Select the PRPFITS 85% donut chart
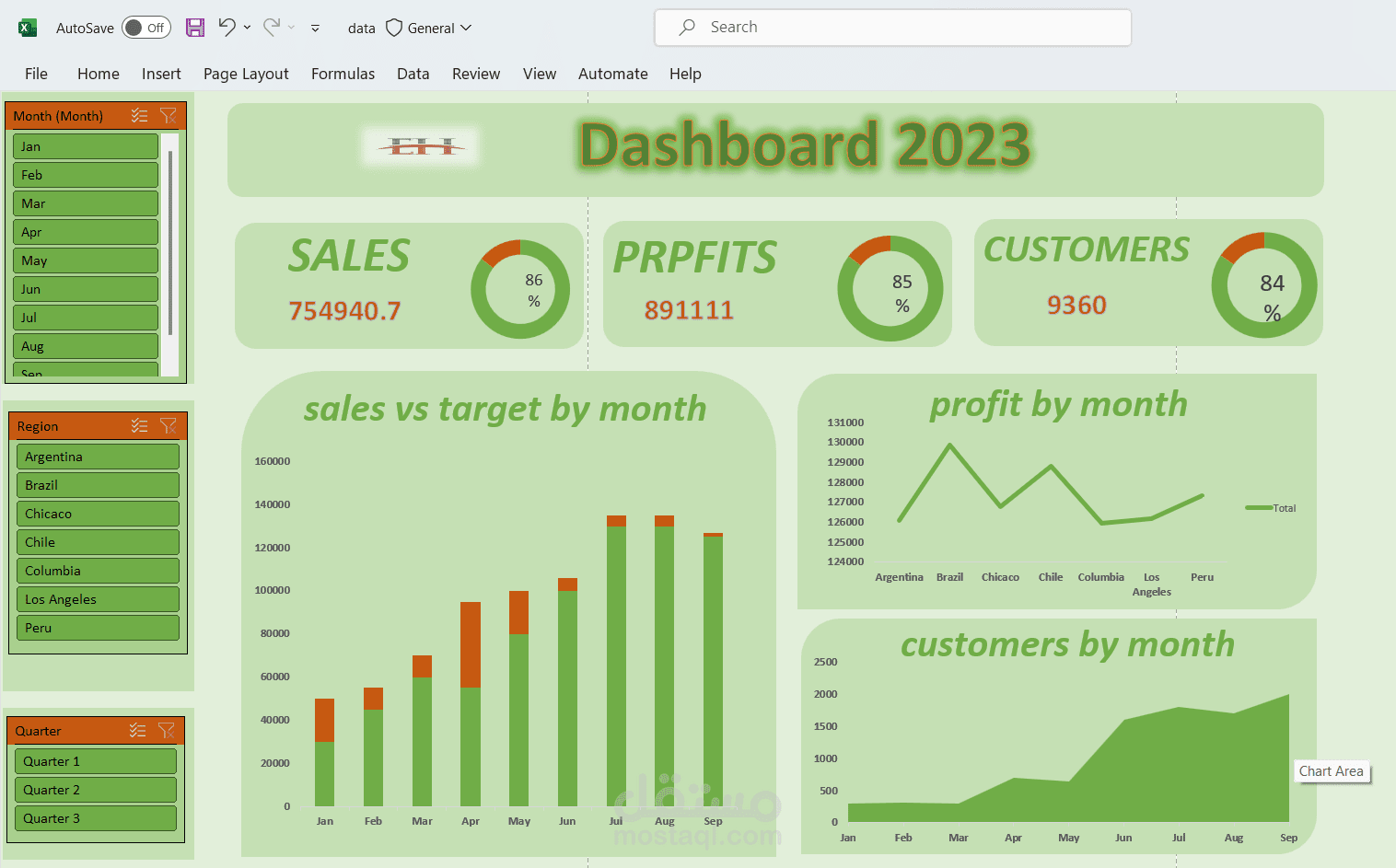1396x868 pixels. coord(890,288)
